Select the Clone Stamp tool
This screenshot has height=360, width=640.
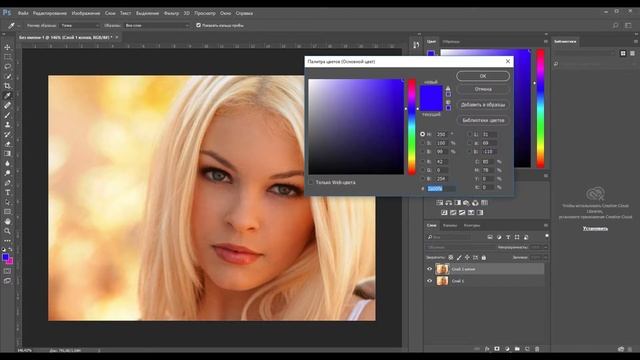point(7,125)
